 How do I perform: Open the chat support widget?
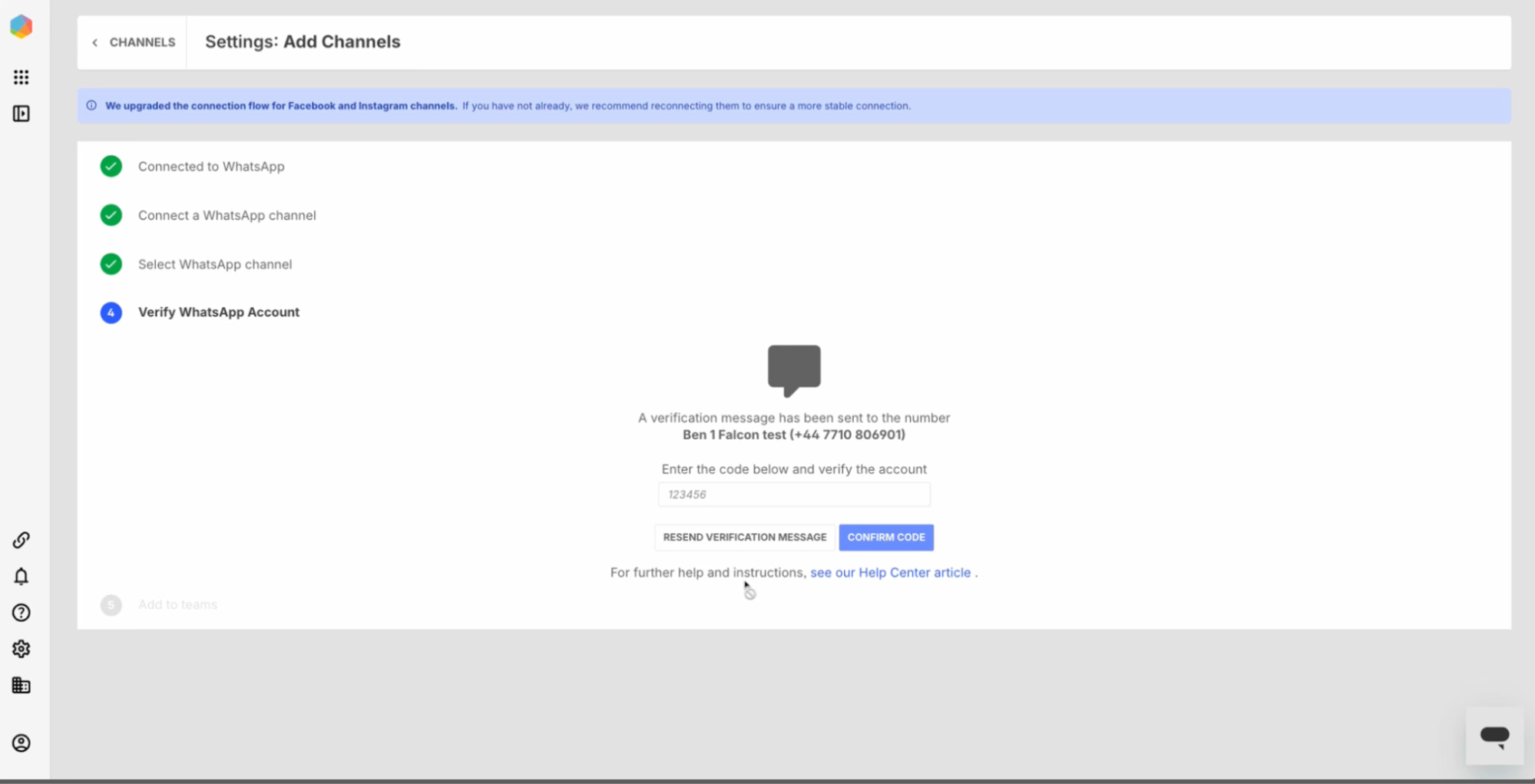point(1494,736)
